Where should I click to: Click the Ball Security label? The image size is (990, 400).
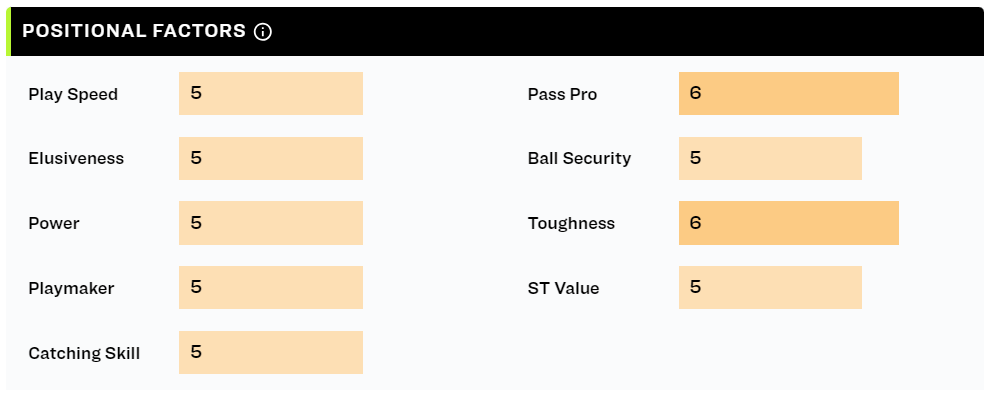(x=580, y=158)
